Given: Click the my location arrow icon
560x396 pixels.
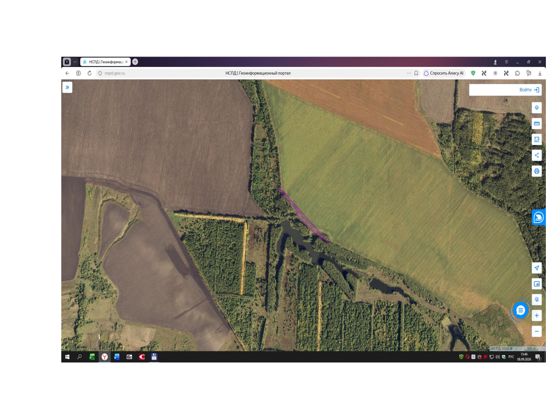Looking at the screenshot, I should (x=536, y=268).
